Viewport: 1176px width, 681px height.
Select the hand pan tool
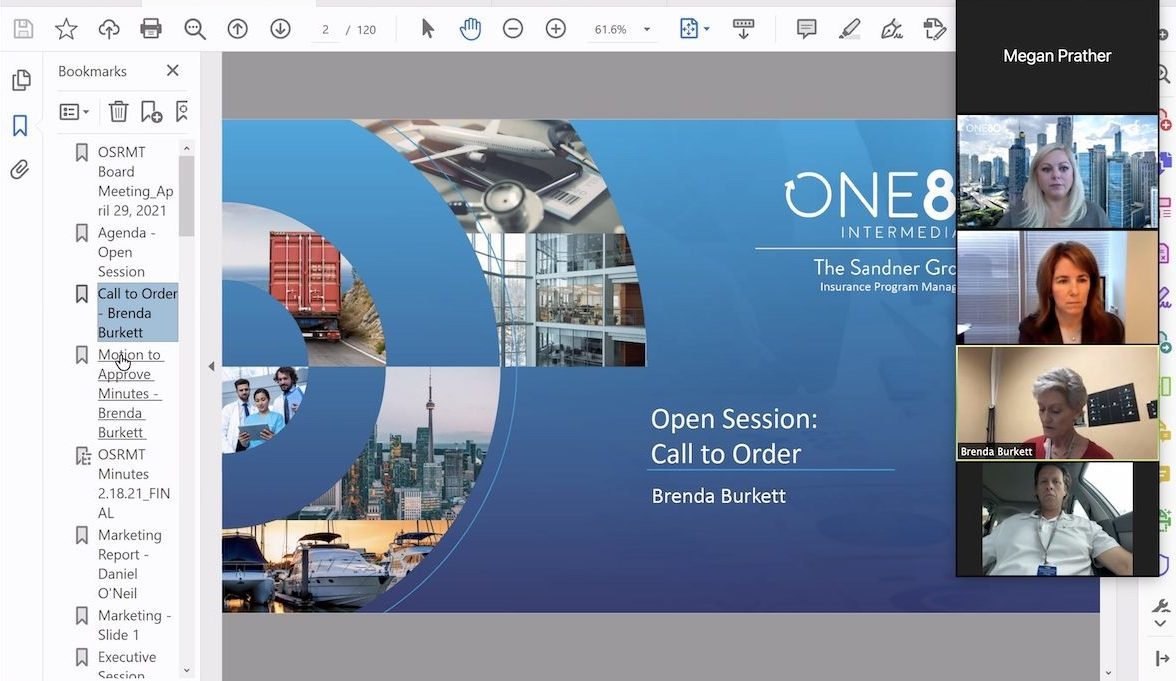tap(470, 29)
